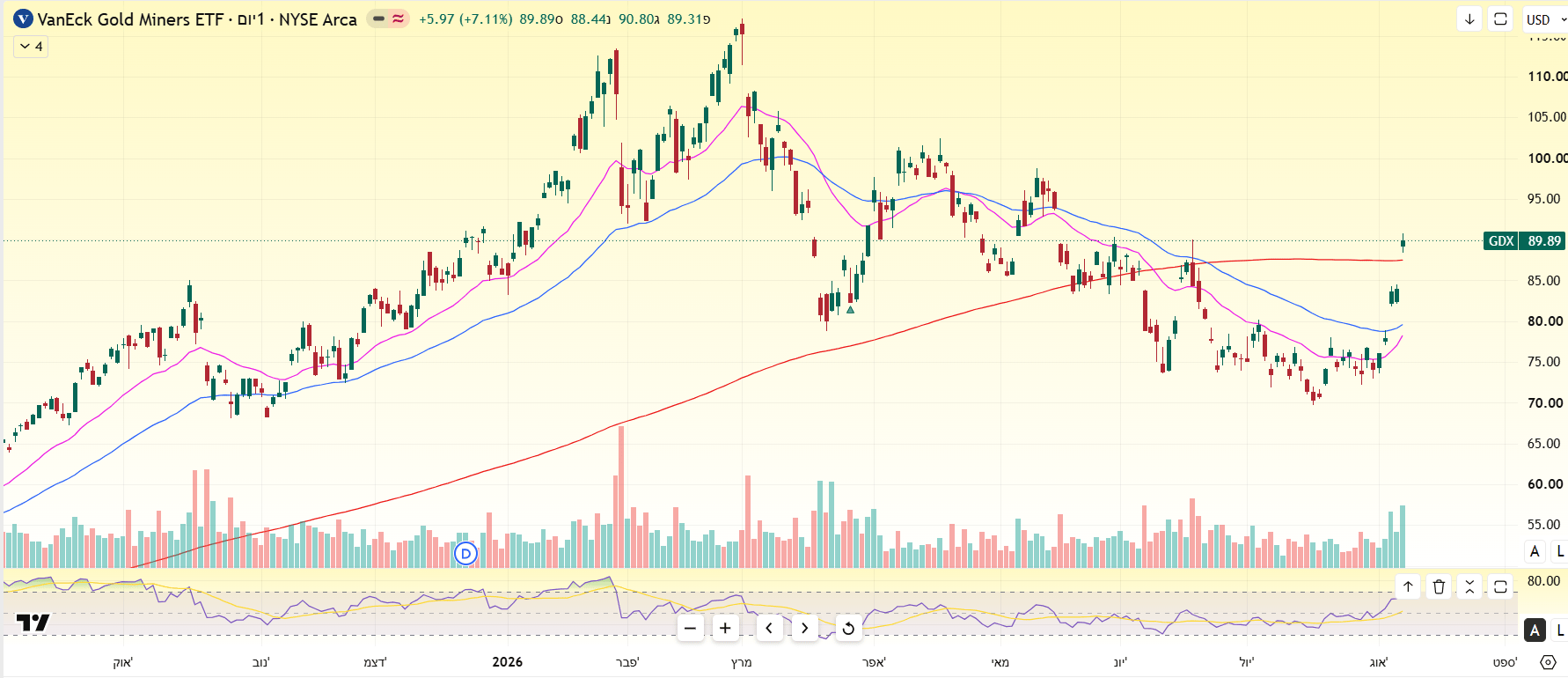The image size is (1568, 678).
Task: Click the 55.00 price scale label
Action: 1544,525
